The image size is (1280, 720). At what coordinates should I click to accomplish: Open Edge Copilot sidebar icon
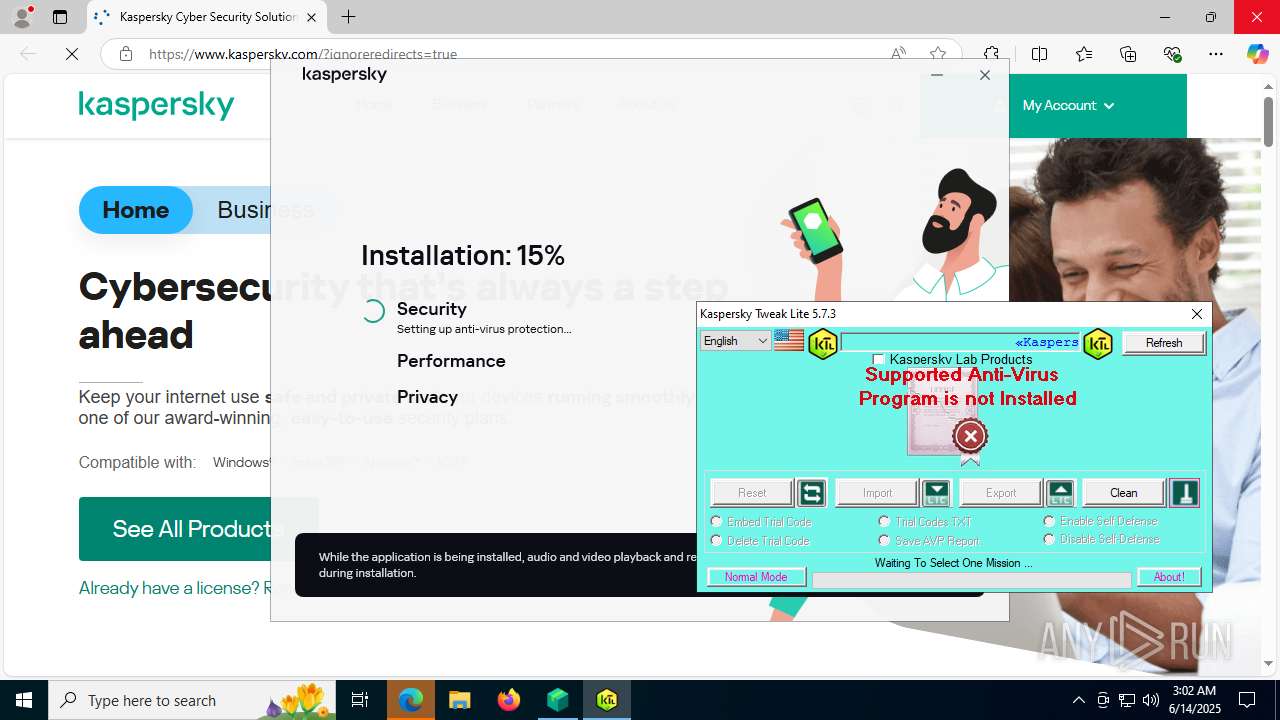(1257, 54)
